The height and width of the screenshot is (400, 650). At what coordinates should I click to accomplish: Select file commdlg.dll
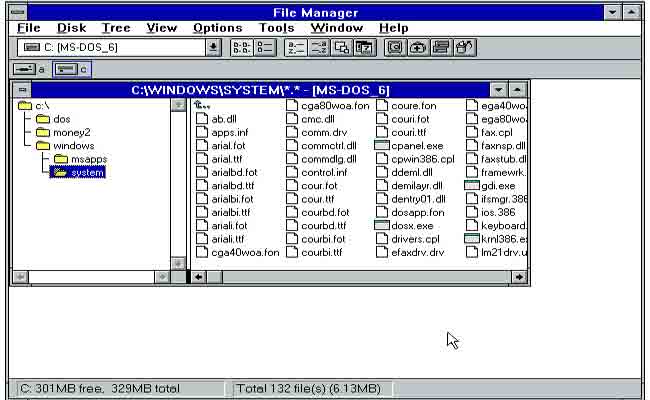(x=329, y=159)
